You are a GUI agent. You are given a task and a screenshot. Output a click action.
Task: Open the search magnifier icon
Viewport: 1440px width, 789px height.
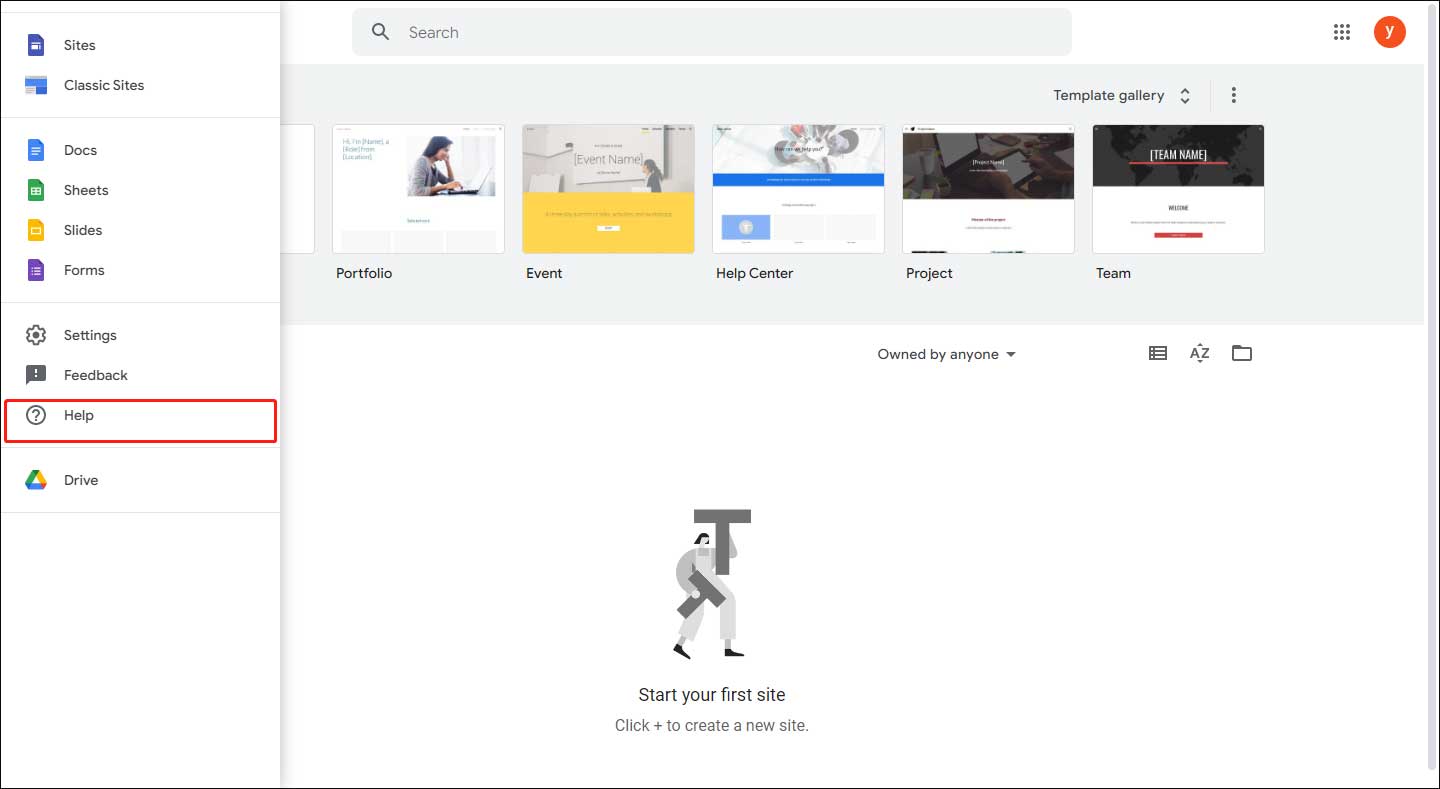tap(381, 31)
